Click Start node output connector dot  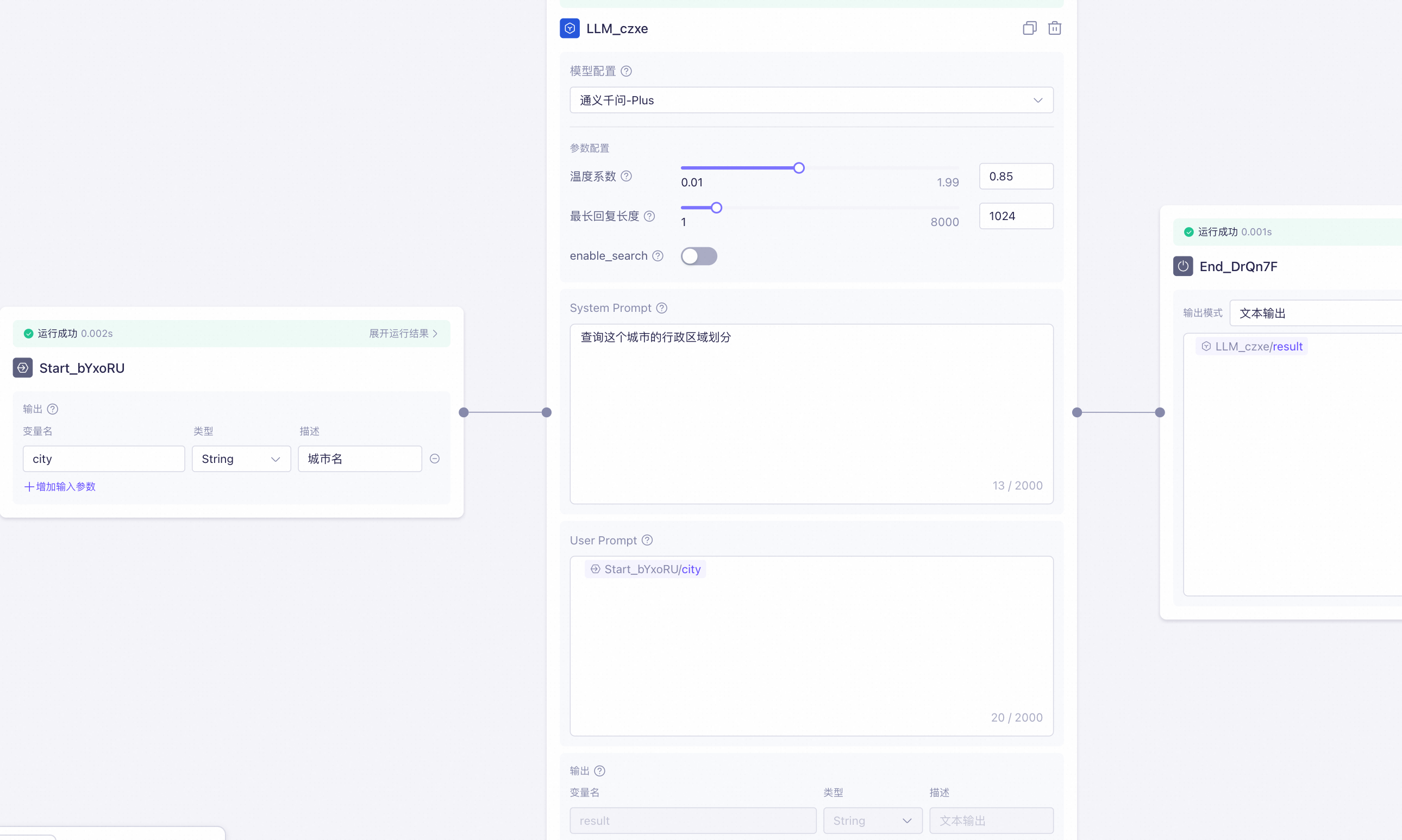464,412
